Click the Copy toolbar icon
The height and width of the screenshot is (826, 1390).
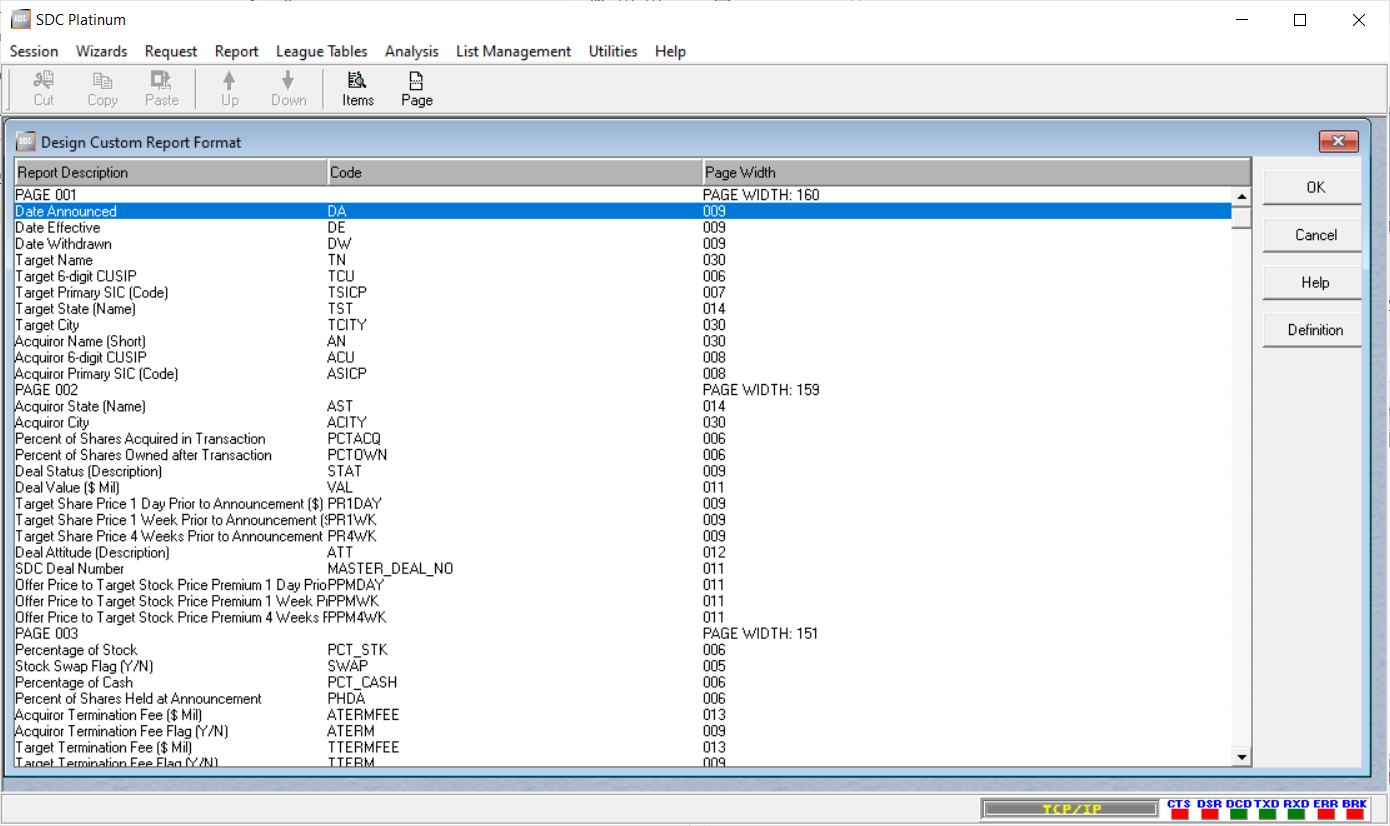(102, 88)
